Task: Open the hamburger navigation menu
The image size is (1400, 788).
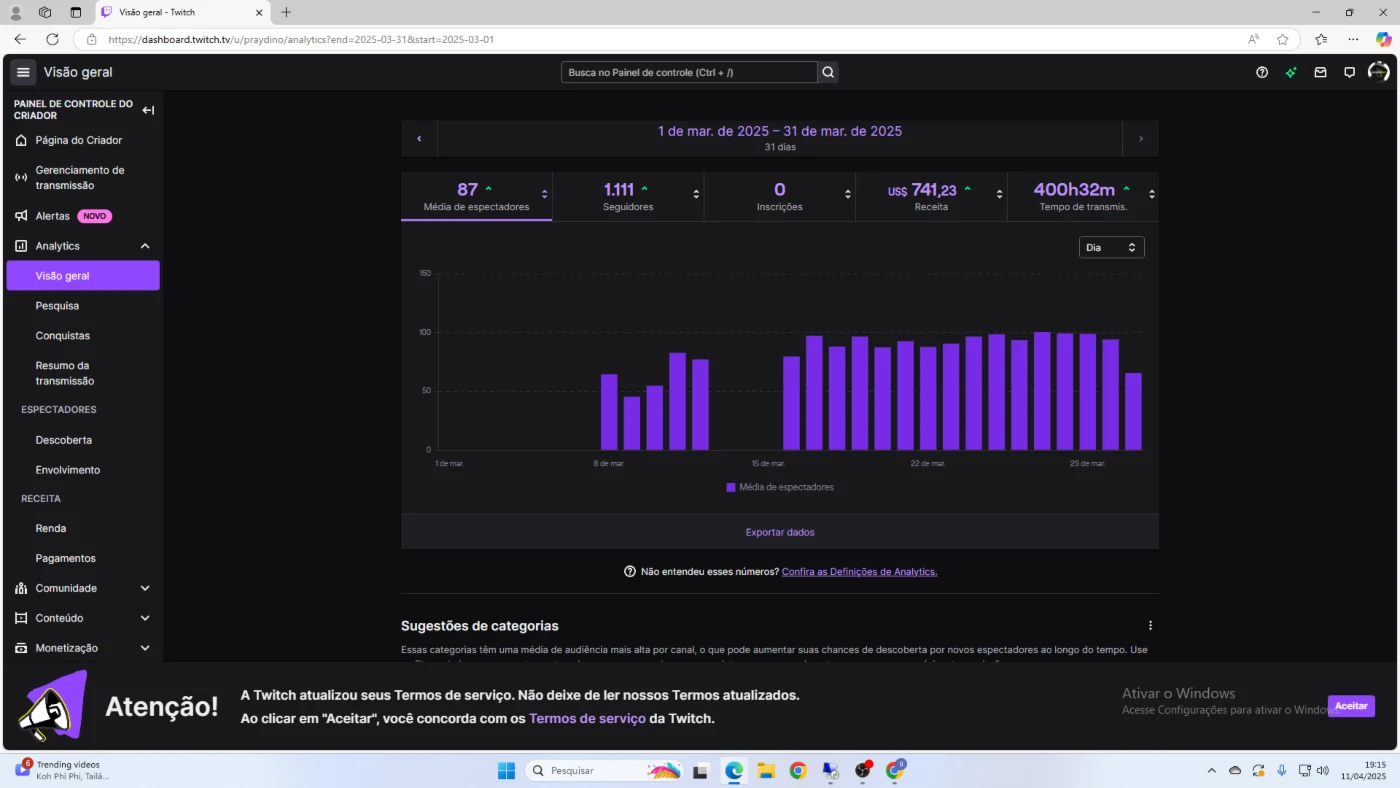Action: pos(23,72)
